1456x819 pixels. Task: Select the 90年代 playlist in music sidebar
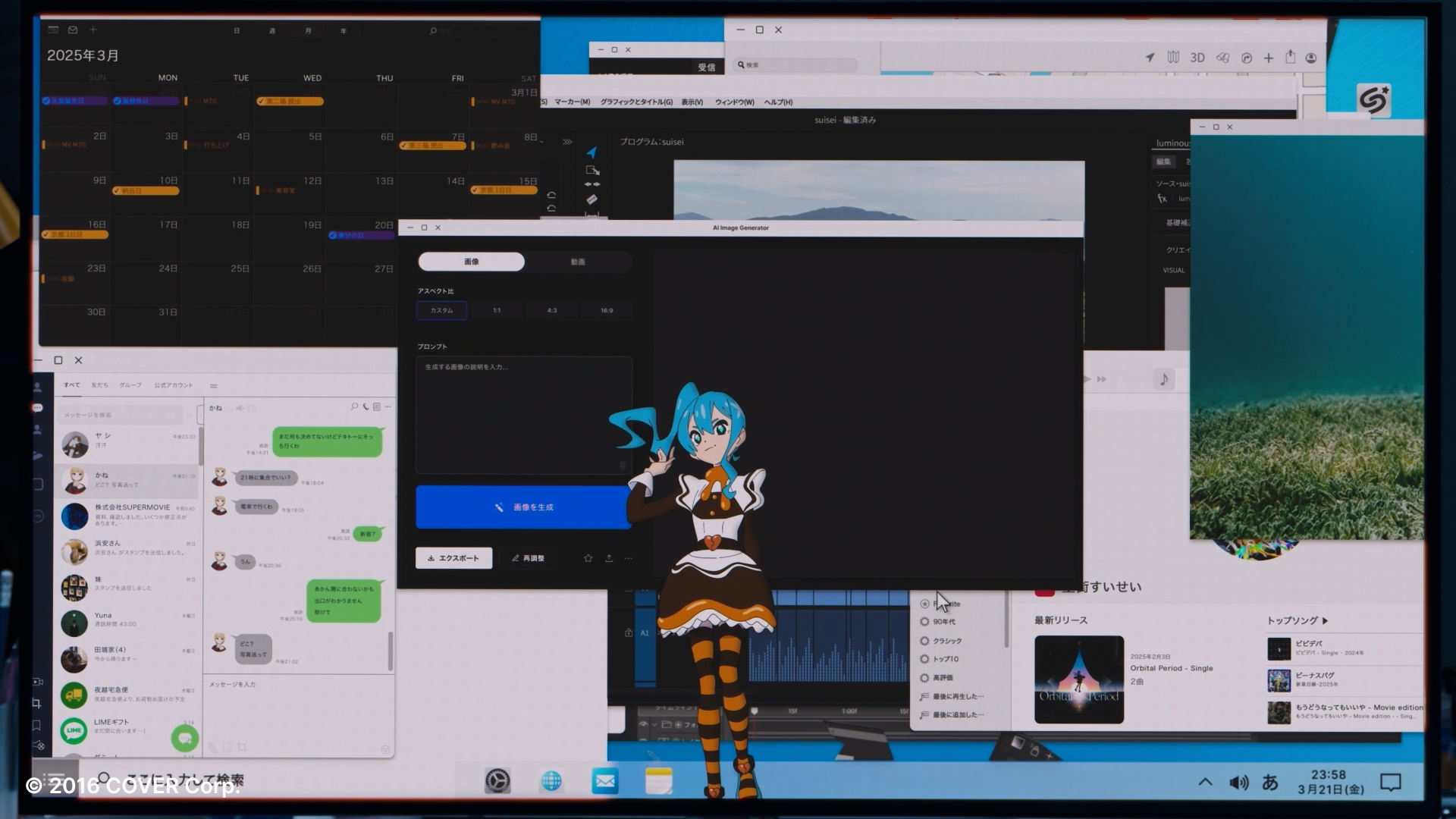(944, 622)
